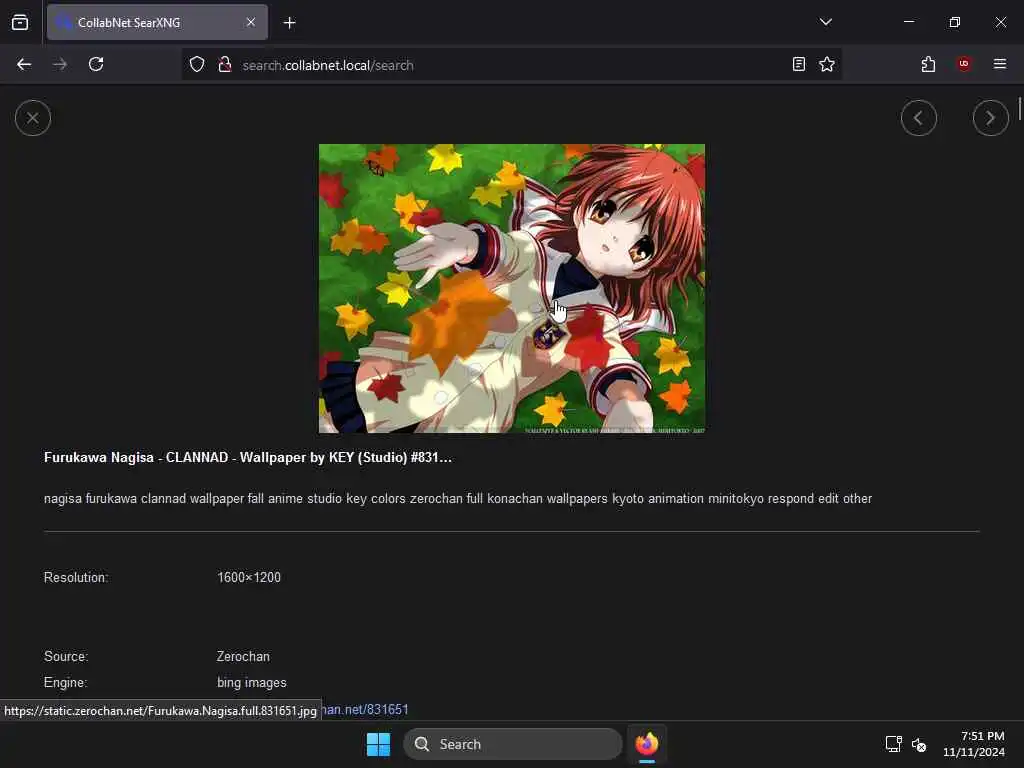Bookmark this page with the star
The image size is (1024, 768).
(827, 65)
